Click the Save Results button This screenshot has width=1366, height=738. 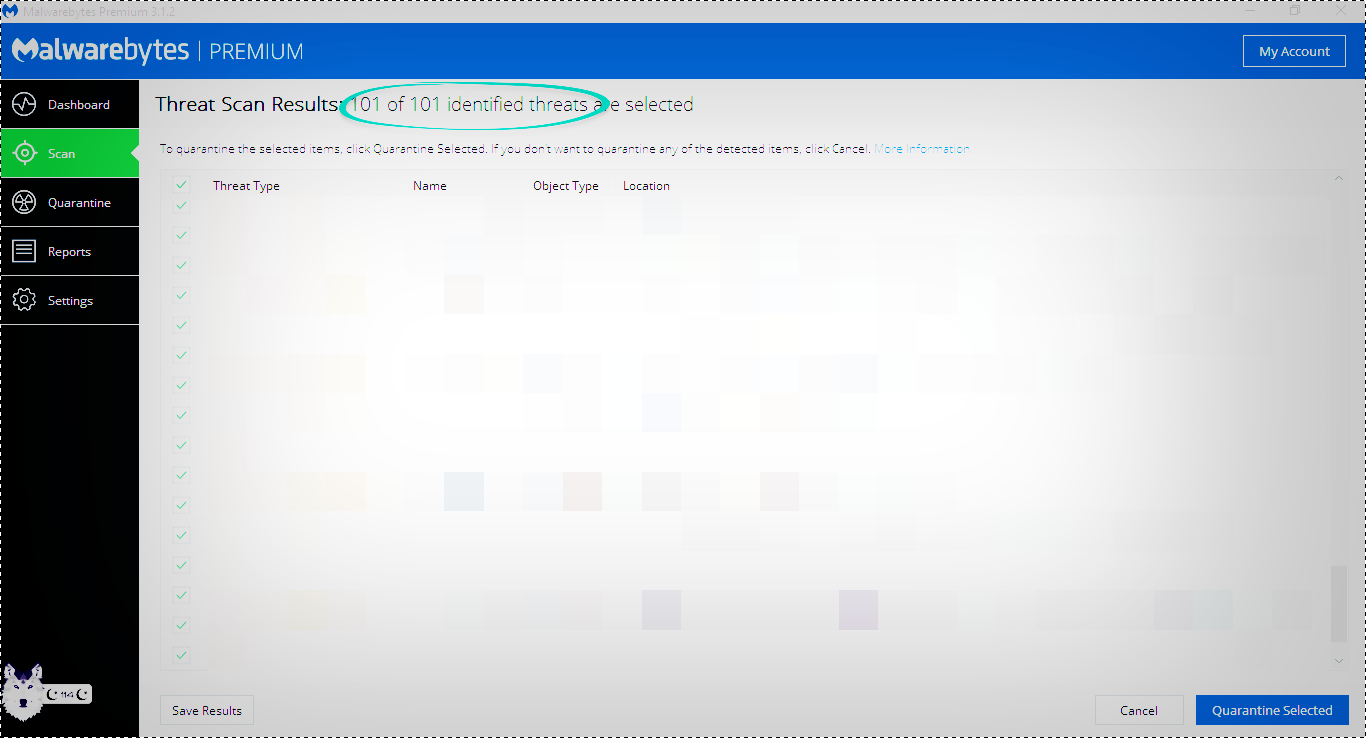tap(207, 711)
